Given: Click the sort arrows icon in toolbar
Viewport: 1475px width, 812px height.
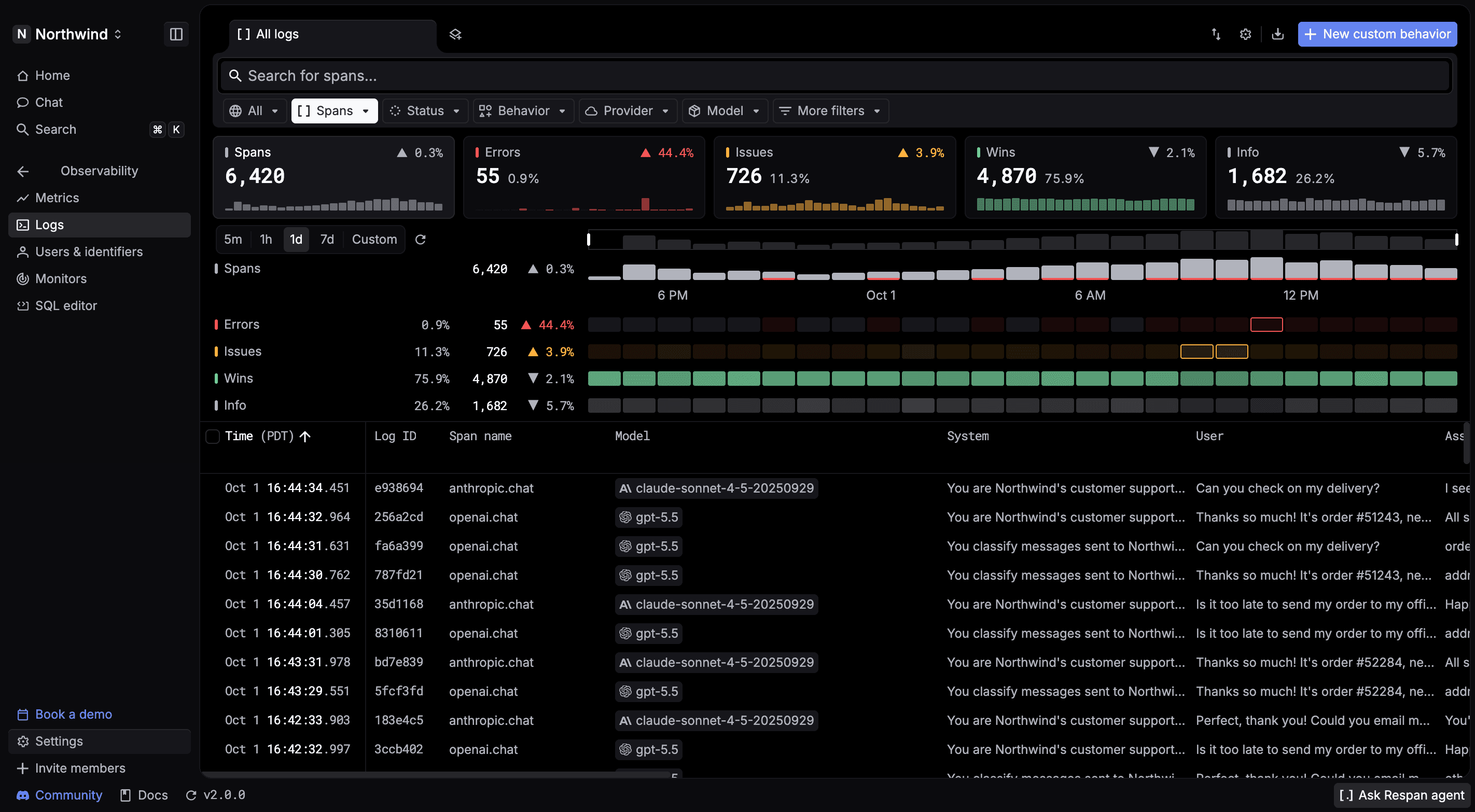Looking at the screenshot, I should click(x=1216, y=34).
